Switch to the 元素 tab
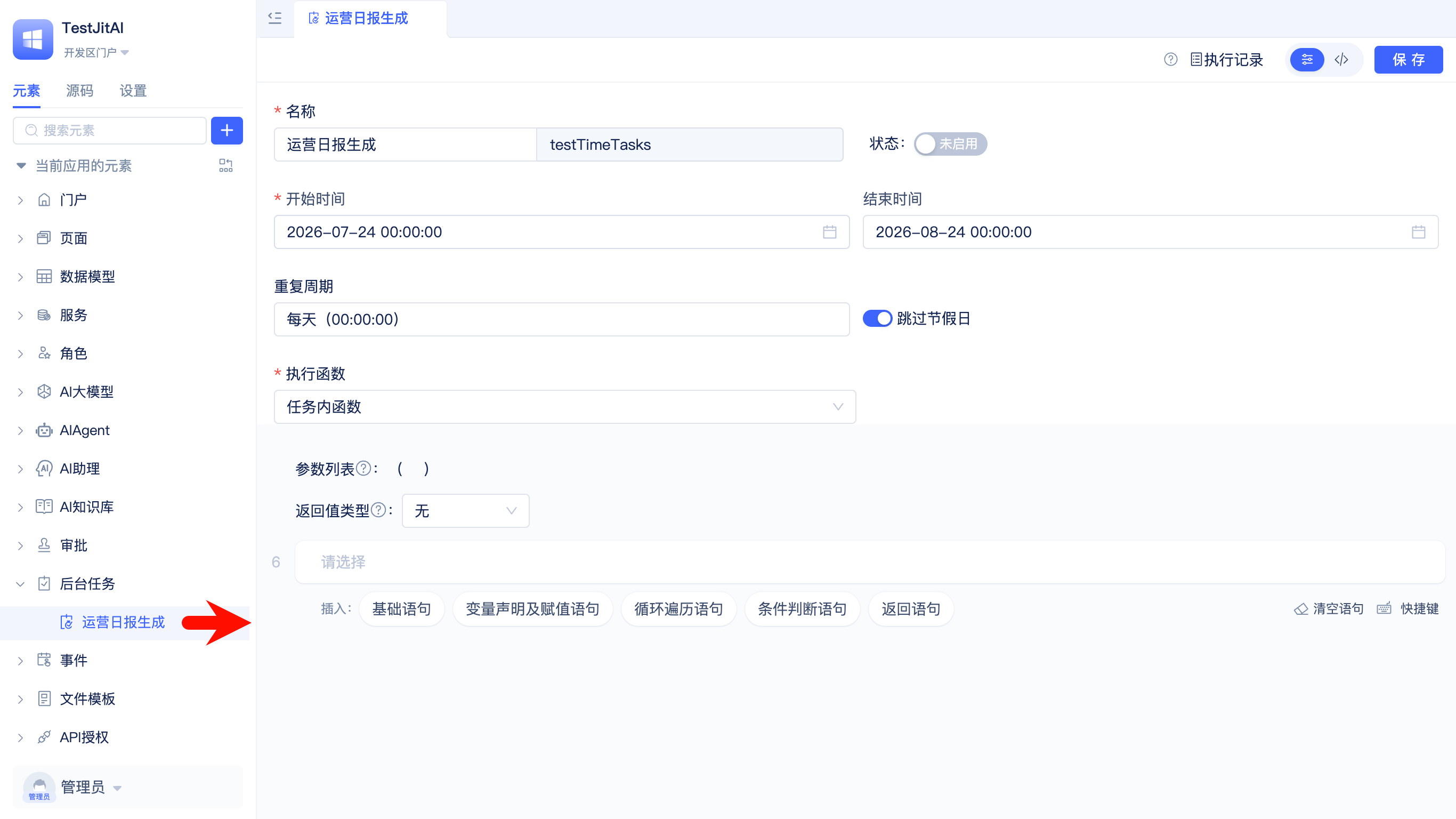The image size is (1456, 819). (27, 91)
